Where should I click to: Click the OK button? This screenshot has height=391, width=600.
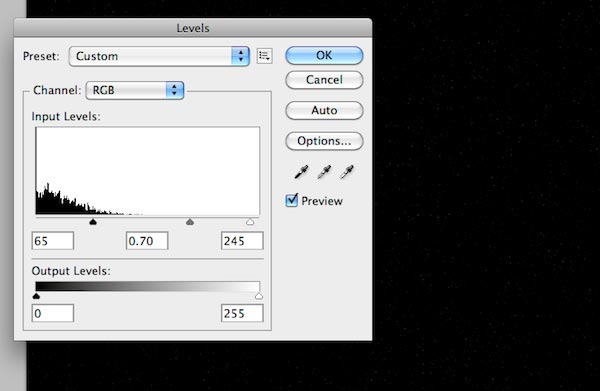click(x=324, y=55)
